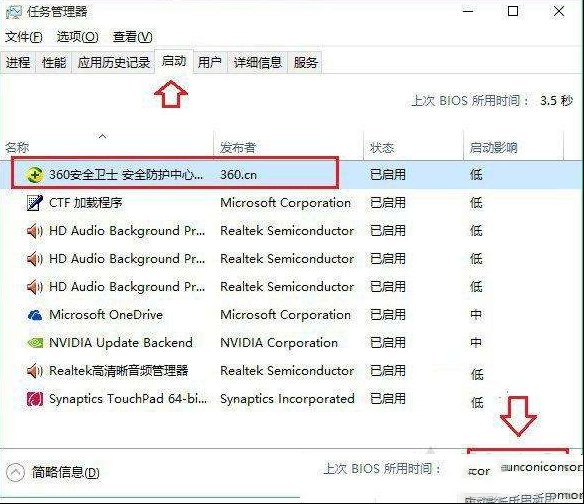Minimize the 任务管理器 window

(468, 12)
